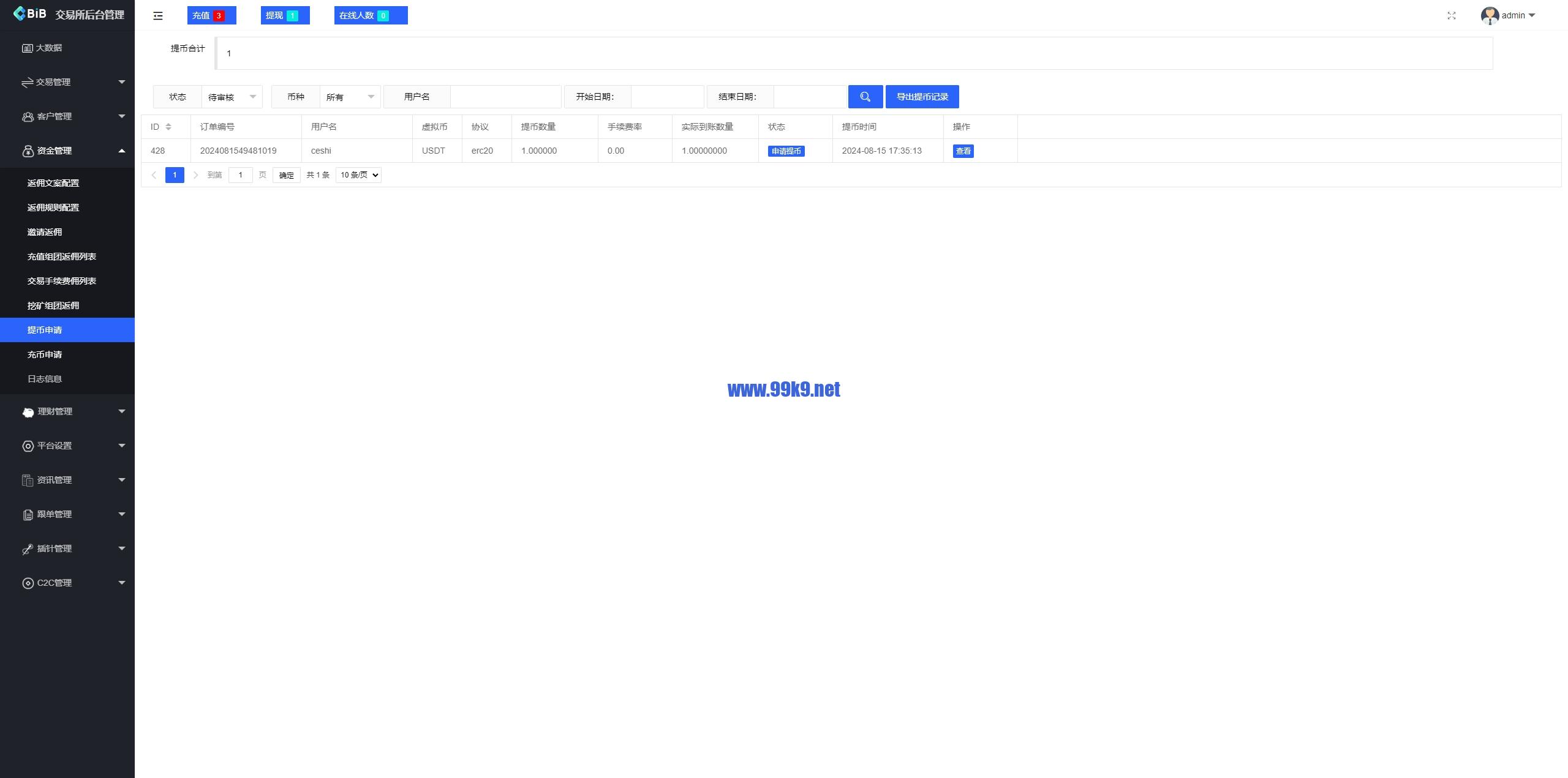The height and width of the screenshot is (778, 1568).
Task: Click 导出提币记录 export button
Action: tap(922, 97)
